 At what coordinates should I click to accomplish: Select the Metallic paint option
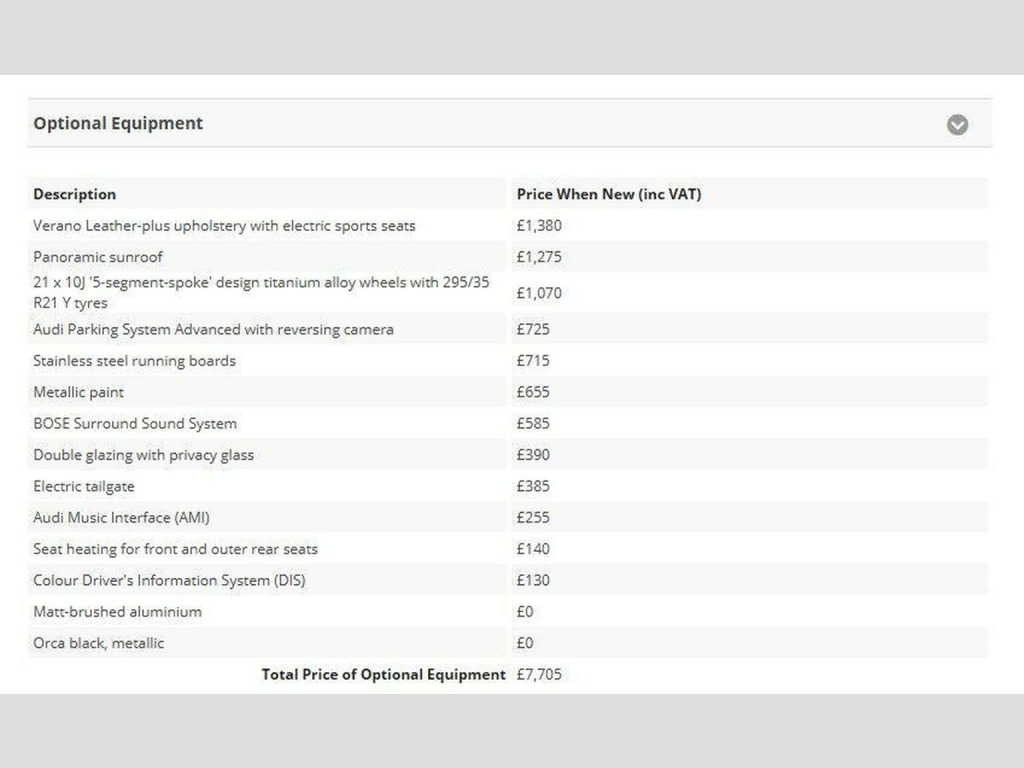pyautogui.click(x=79, y=392)
